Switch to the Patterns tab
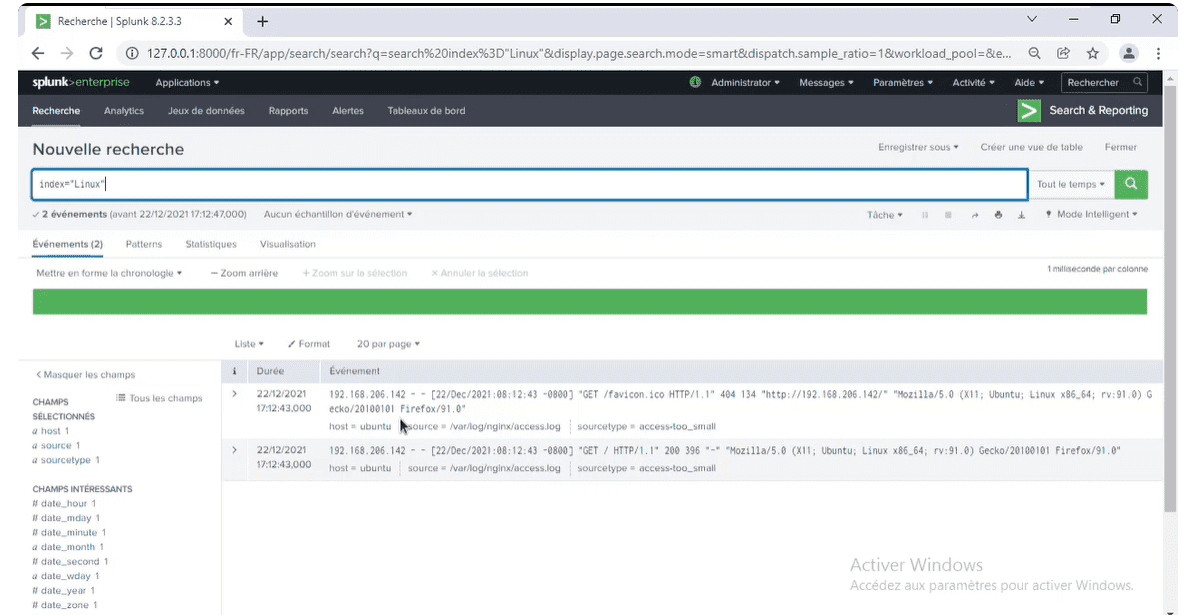The image size is (1182, 615). [143, 244]
